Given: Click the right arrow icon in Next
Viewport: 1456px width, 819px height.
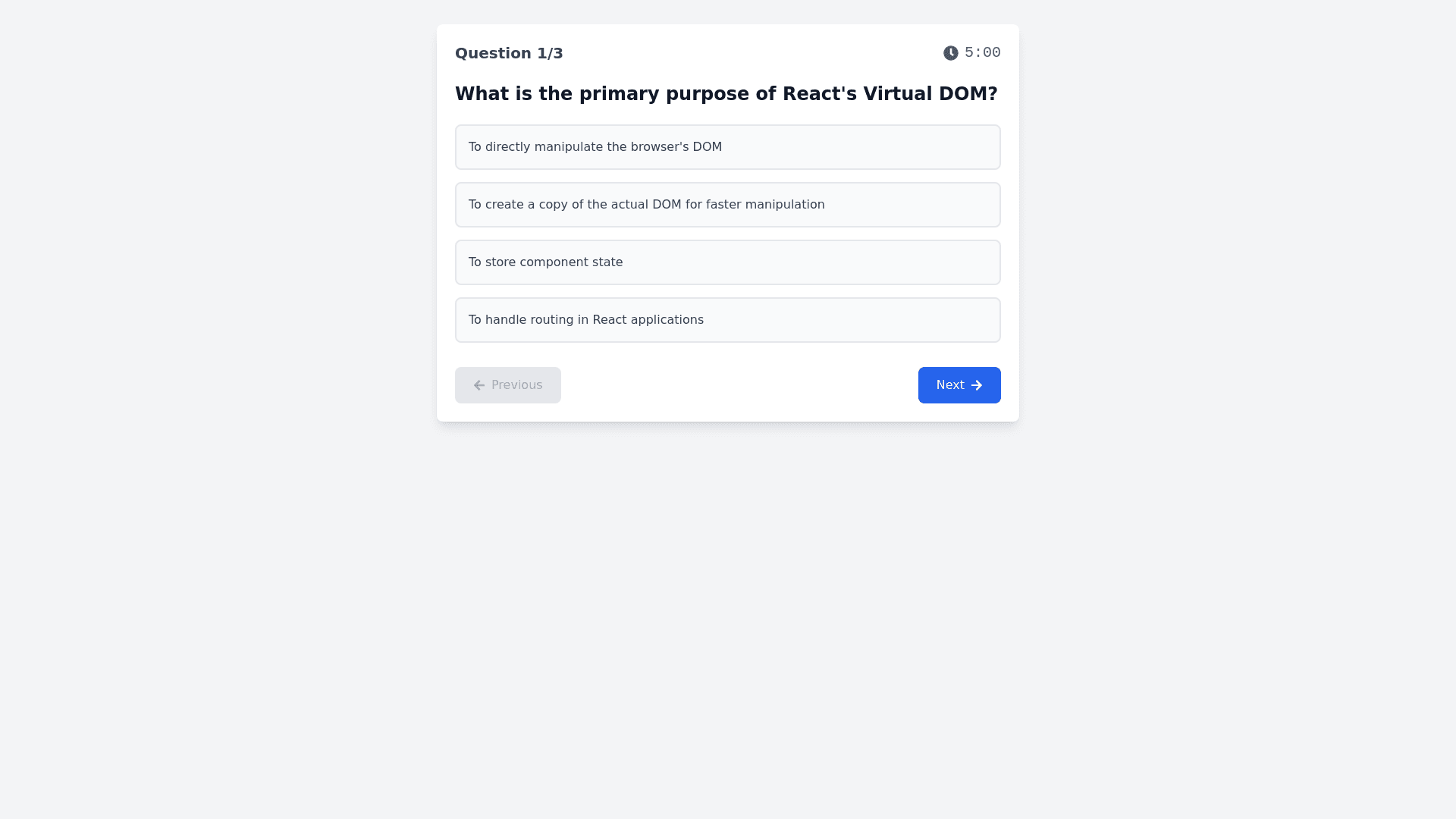Looking at the screenshot, I should point(977,385).
